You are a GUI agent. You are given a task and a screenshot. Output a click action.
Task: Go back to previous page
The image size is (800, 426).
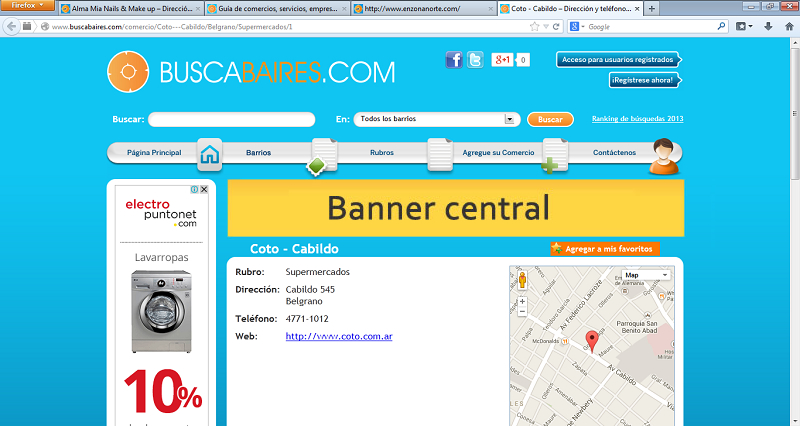coord(11,27)
